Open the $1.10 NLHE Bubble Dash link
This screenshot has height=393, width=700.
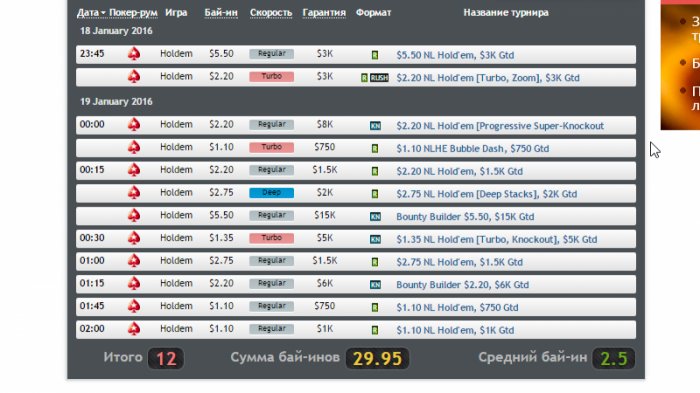(x=473, y=149)
